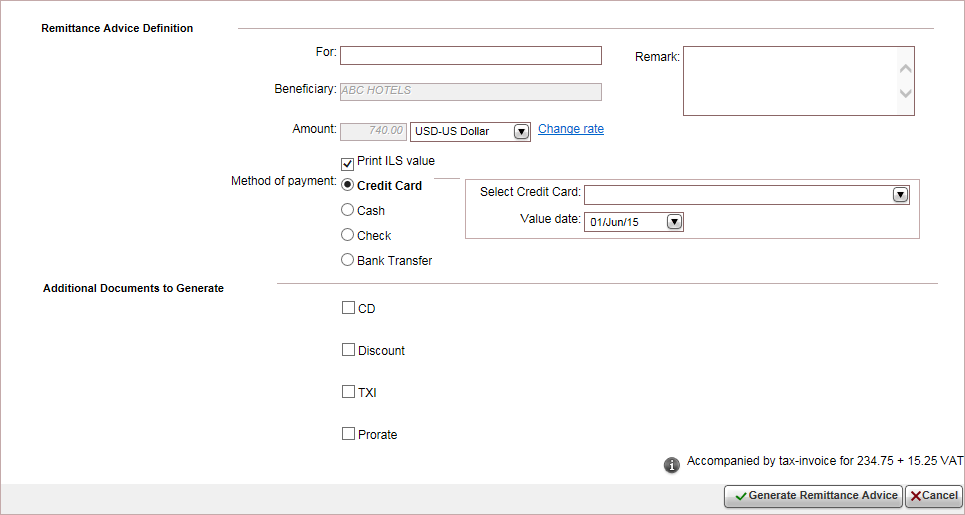Screen dimensions: 965x515
Task: Select the Credit Card radio button
Action: 348,185
